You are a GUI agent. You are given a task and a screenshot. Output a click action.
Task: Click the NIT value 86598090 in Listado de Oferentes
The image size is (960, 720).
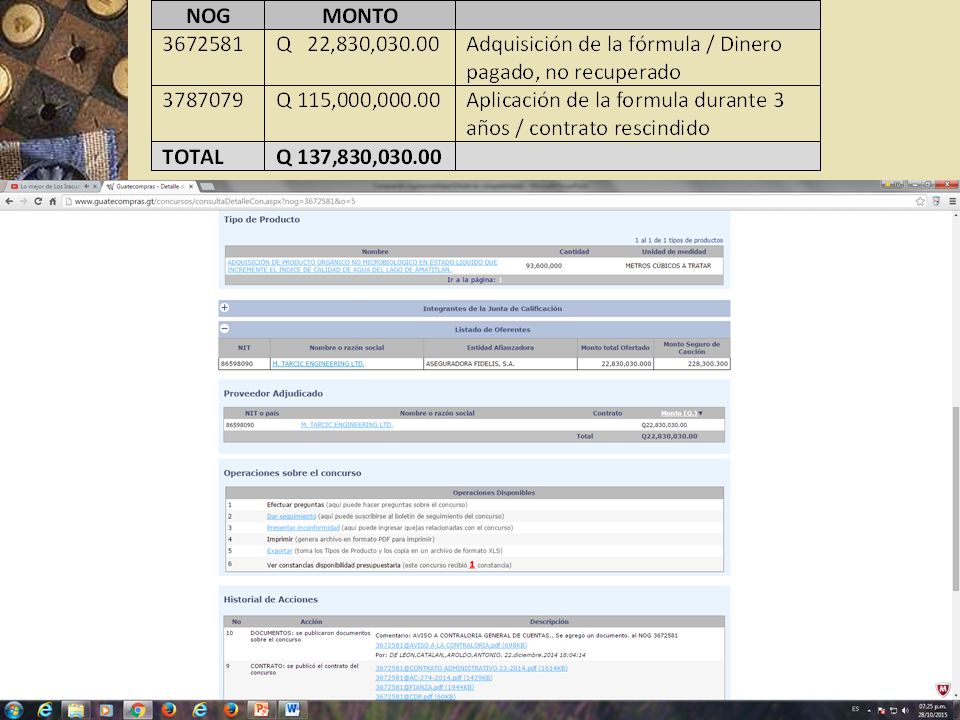(x=236, y=364)
